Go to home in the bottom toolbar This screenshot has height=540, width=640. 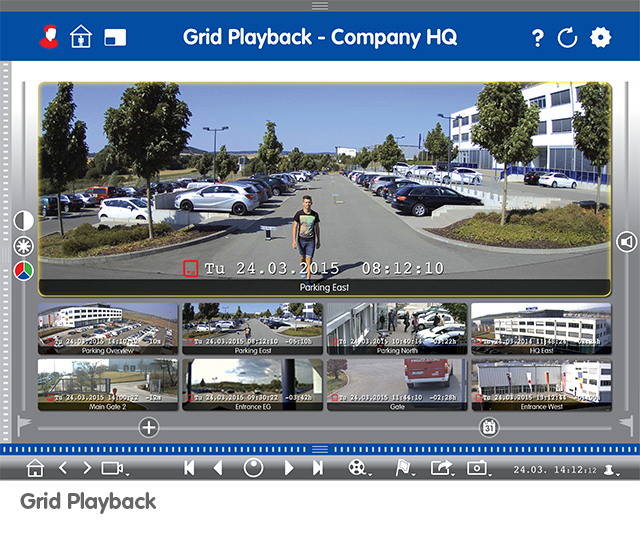(x=35, y=468)
